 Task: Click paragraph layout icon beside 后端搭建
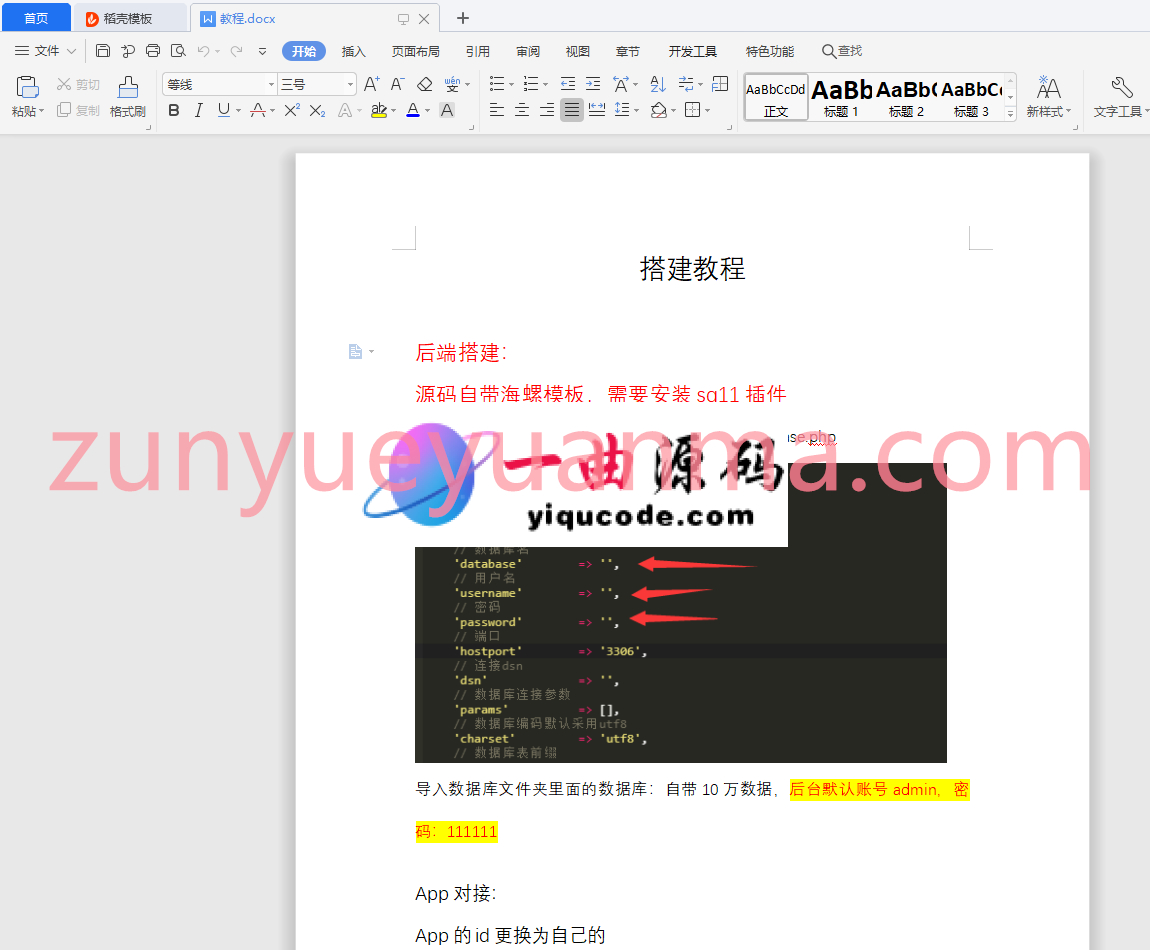point(356,351)
